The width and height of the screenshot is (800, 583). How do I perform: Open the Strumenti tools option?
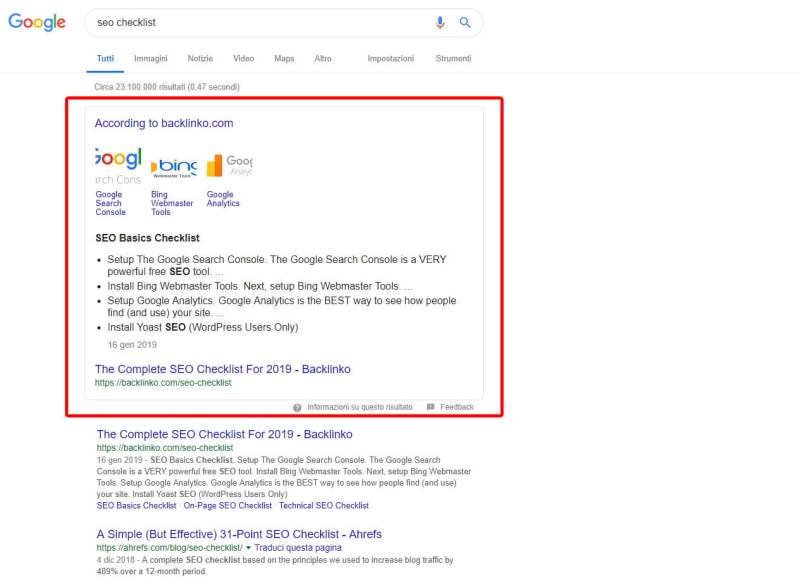[x=453, y=59]
